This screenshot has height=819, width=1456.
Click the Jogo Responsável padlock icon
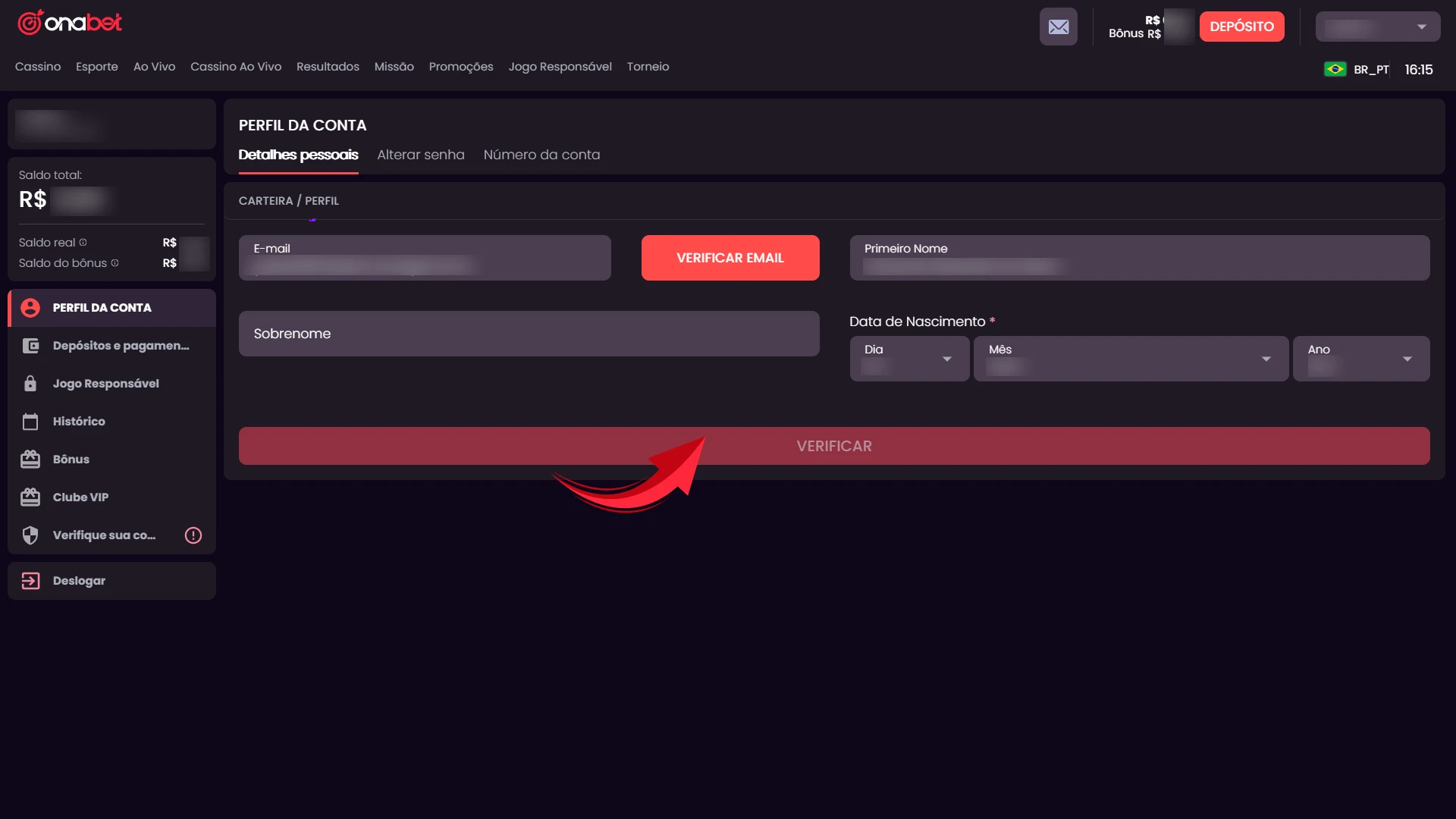click(30, 384)
